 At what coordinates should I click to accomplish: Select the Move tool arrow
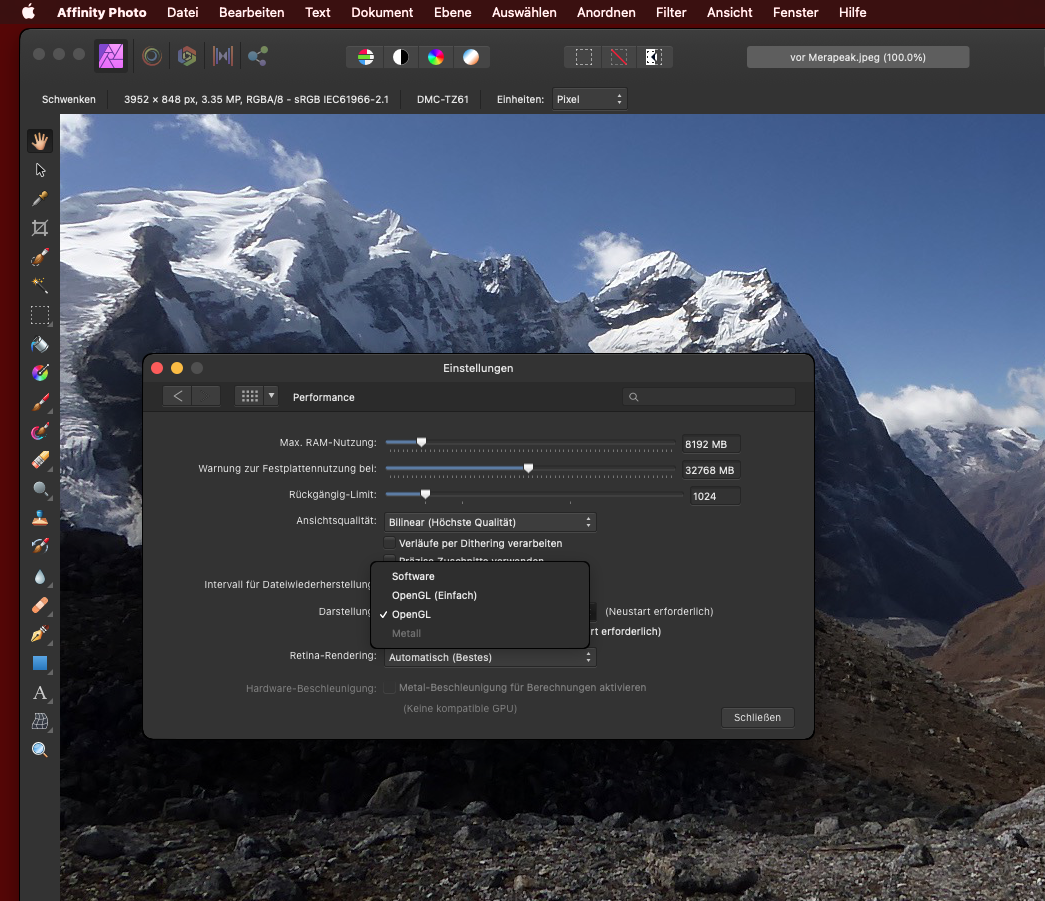coord(40,170)
